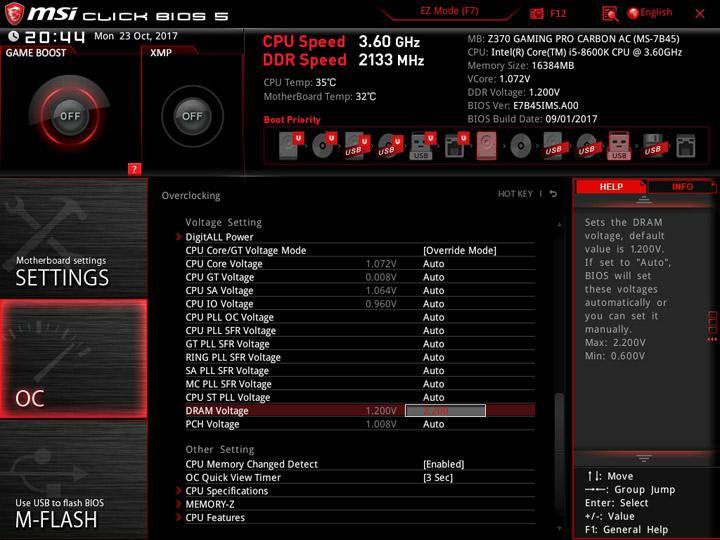The image size is (720, 540).
Task: Select the UEFI USB optical disc boot icon
Action: [390, 146]
